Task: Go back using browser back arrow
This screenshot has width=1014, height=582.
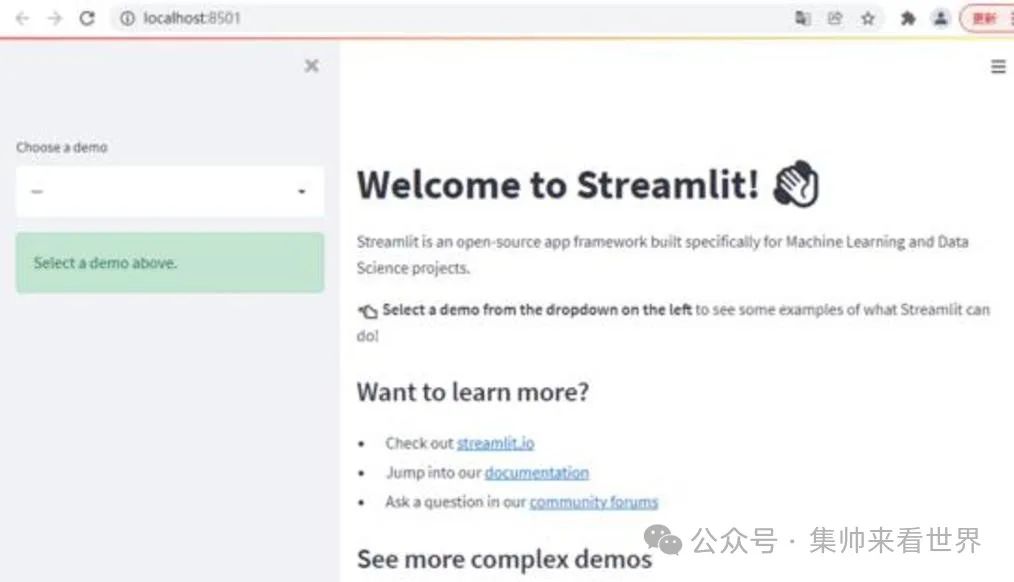Action: click(23, 18)
